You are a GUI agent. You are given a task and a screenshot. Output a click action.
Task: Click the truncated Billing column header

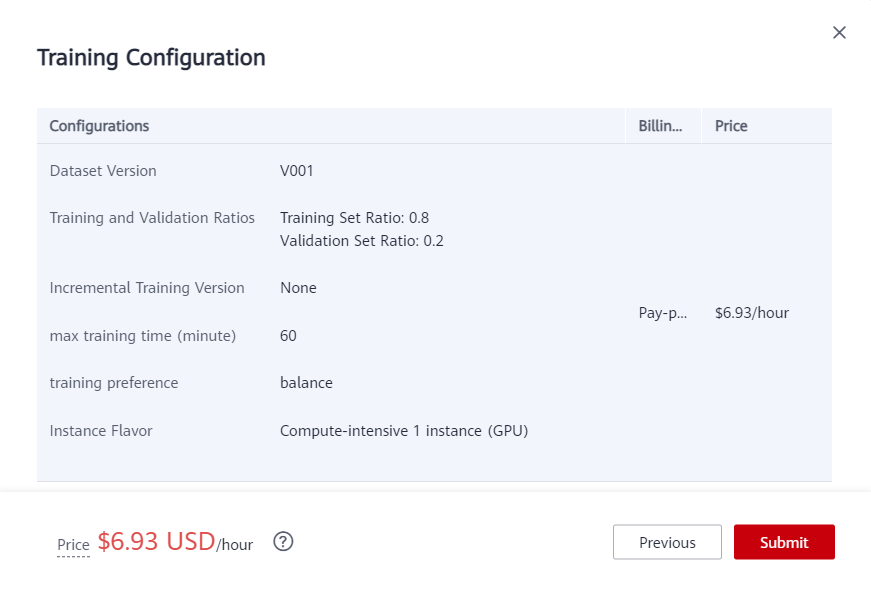pyautogui.click(x=660, y=126)
